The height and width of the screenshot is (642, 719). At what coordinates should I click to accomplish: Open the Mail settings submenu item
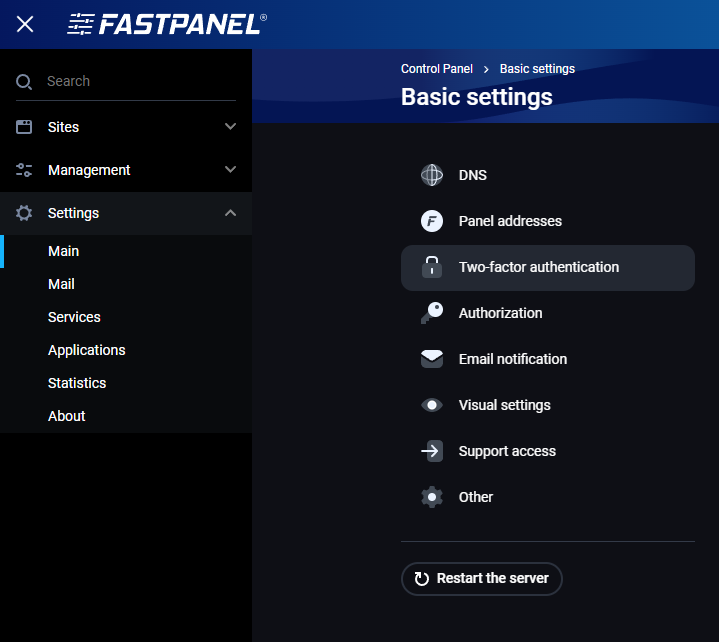pyautogui.click(x=61, y=284)
